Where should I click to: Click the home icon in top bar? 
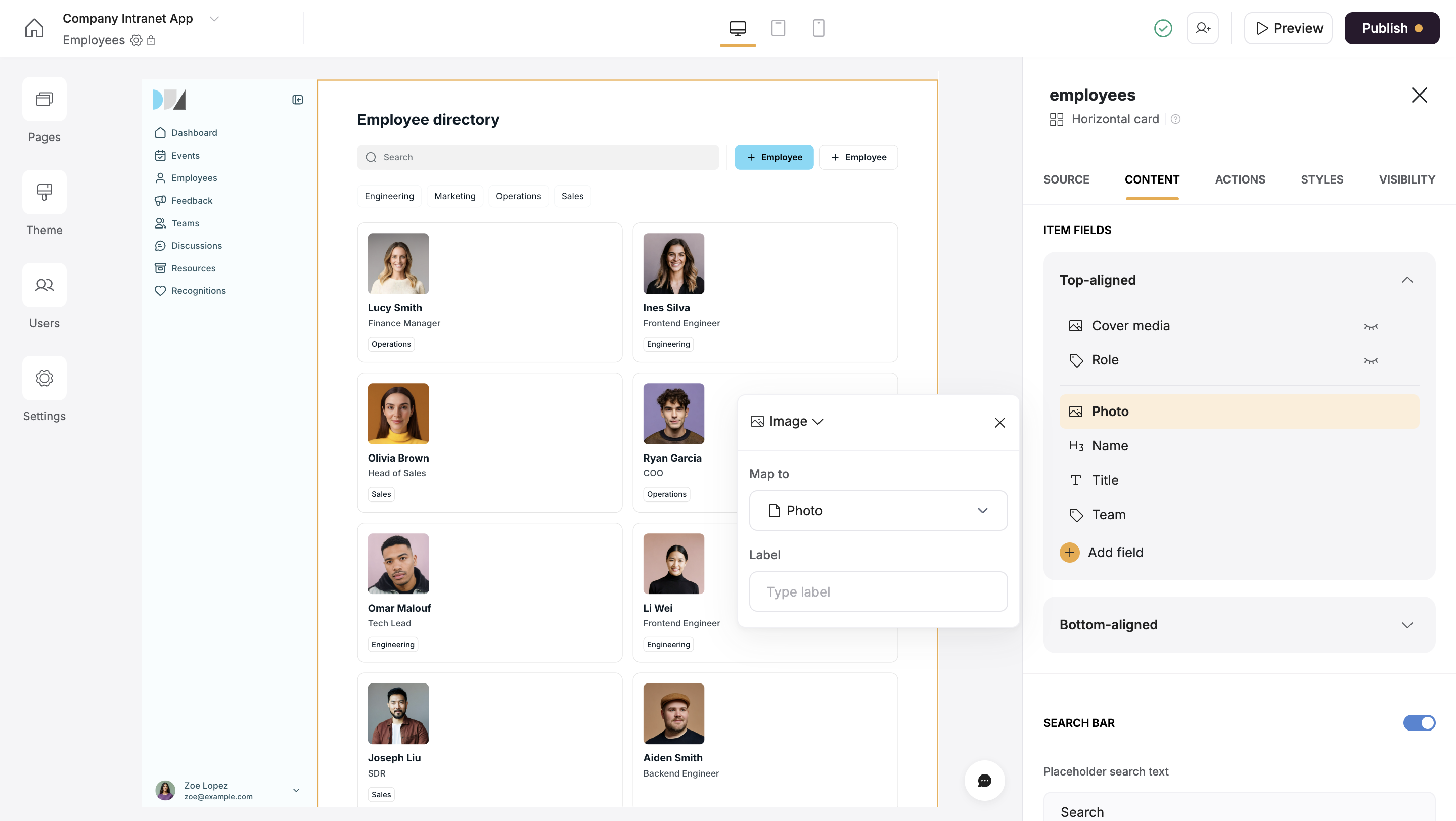click(34, 28)
